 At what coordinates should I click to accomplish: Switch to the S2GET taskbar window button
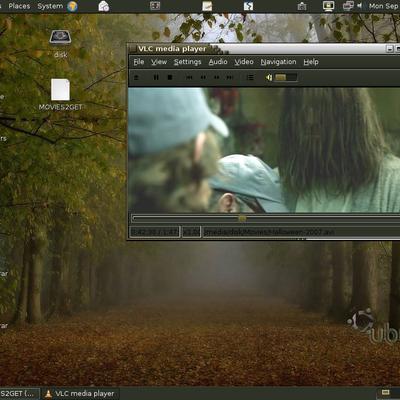coord(19,394)
